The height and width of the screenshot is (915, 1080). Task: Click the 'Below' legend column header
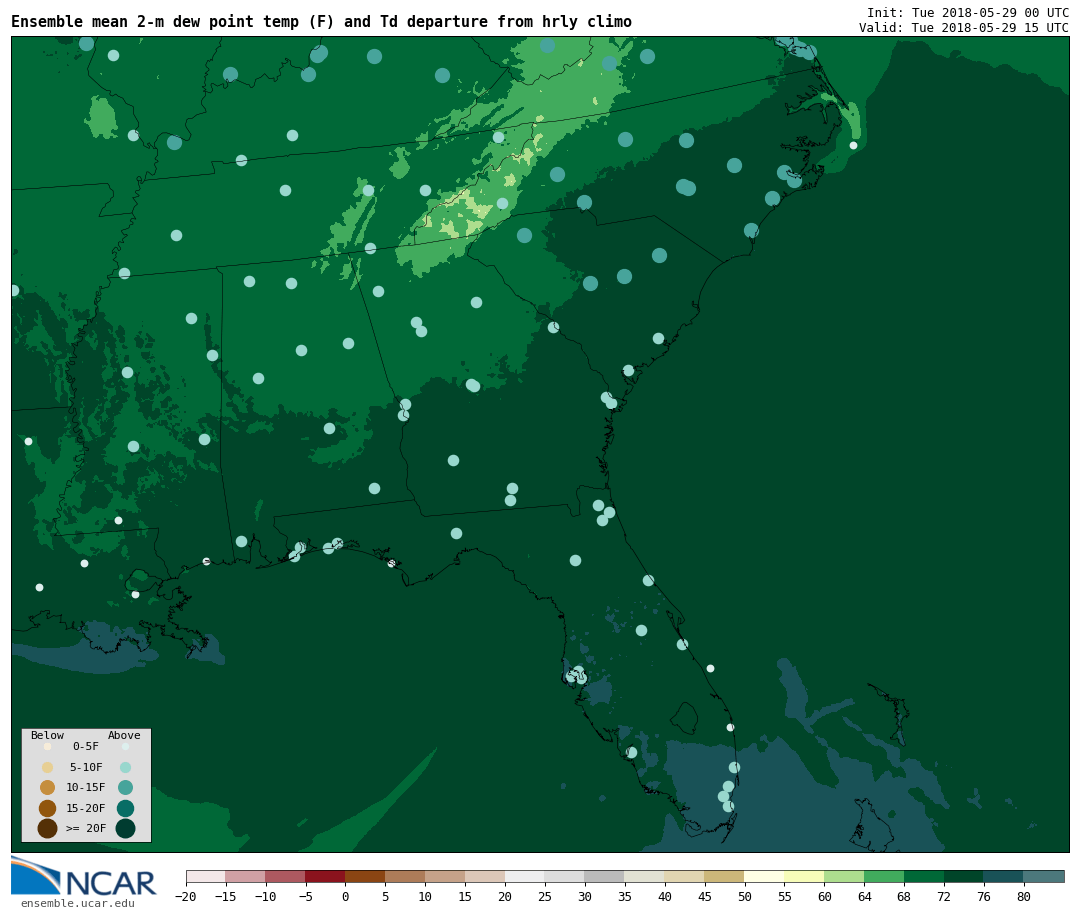click(x=47, y=736)
